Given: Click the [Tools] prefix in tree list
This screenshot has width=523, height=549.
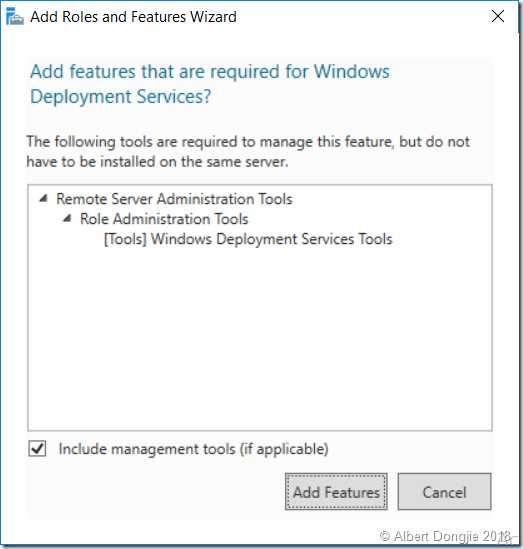Looking at the screenshot, I should pyautogui.click(x=125, y=239).
